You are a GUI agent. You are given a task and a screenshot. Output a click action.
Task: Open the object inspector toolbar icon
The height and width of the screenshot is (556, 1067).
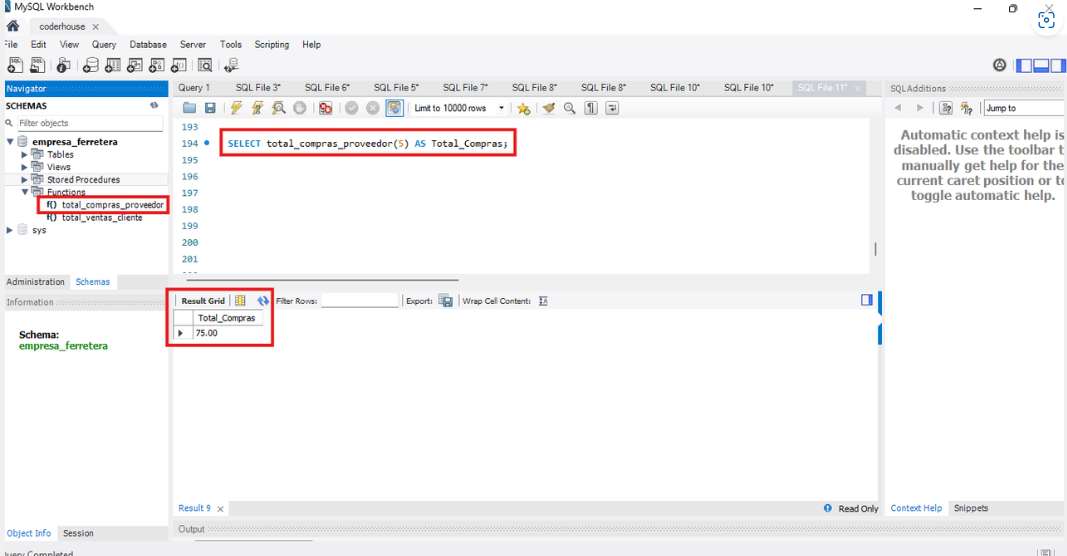click(63, 65)
